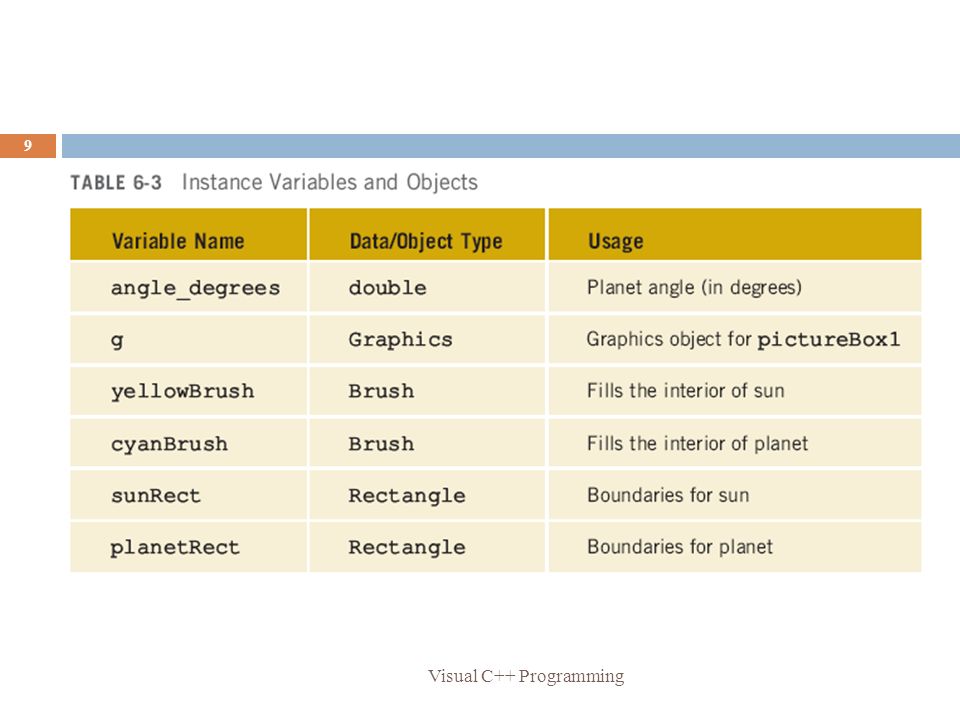Select the g variable name cell
960x720 pixels.
[x=189, y=339]
